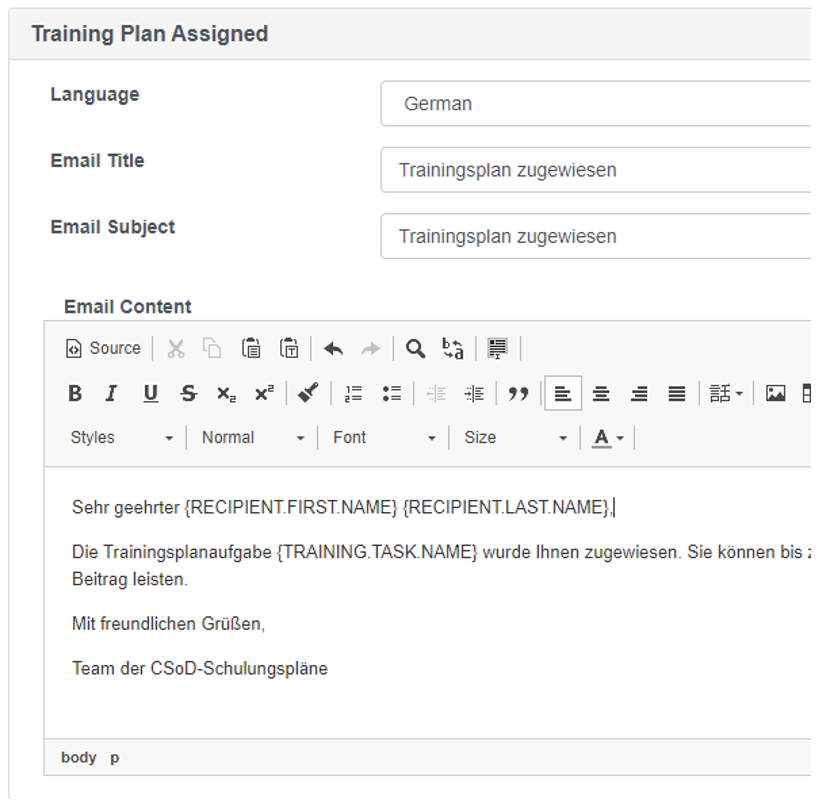Image resolution: width=822 pixels, height=800 pixels.
Task: Click the strikethrough S icon
Action: [188, 393]
